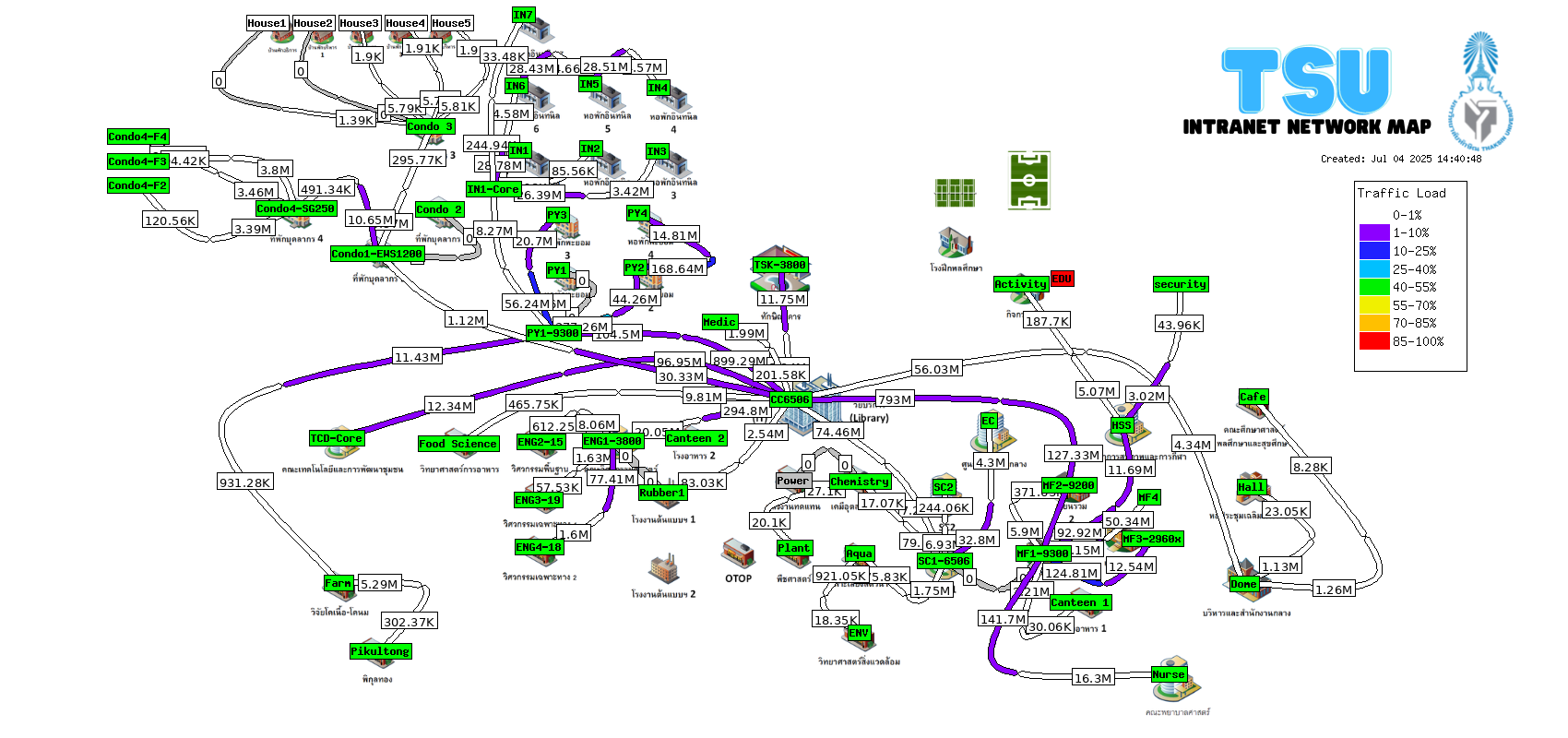
Task: Click the MF1-9300 node label
Action: coord(1043,553)
